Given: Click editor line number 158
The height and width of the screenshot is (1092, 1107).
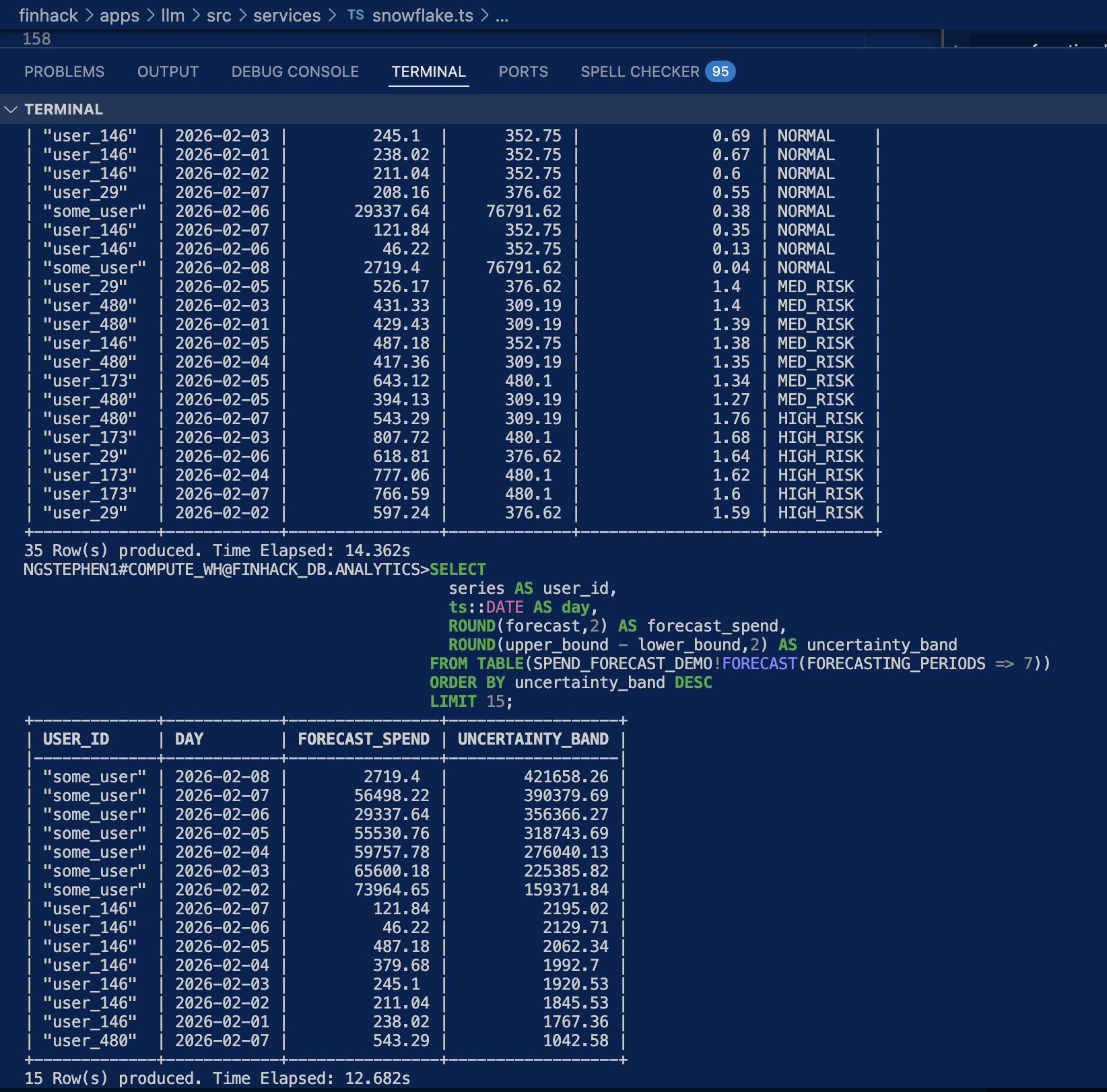Looking at the screenshot, I should [x=36, y=39].
